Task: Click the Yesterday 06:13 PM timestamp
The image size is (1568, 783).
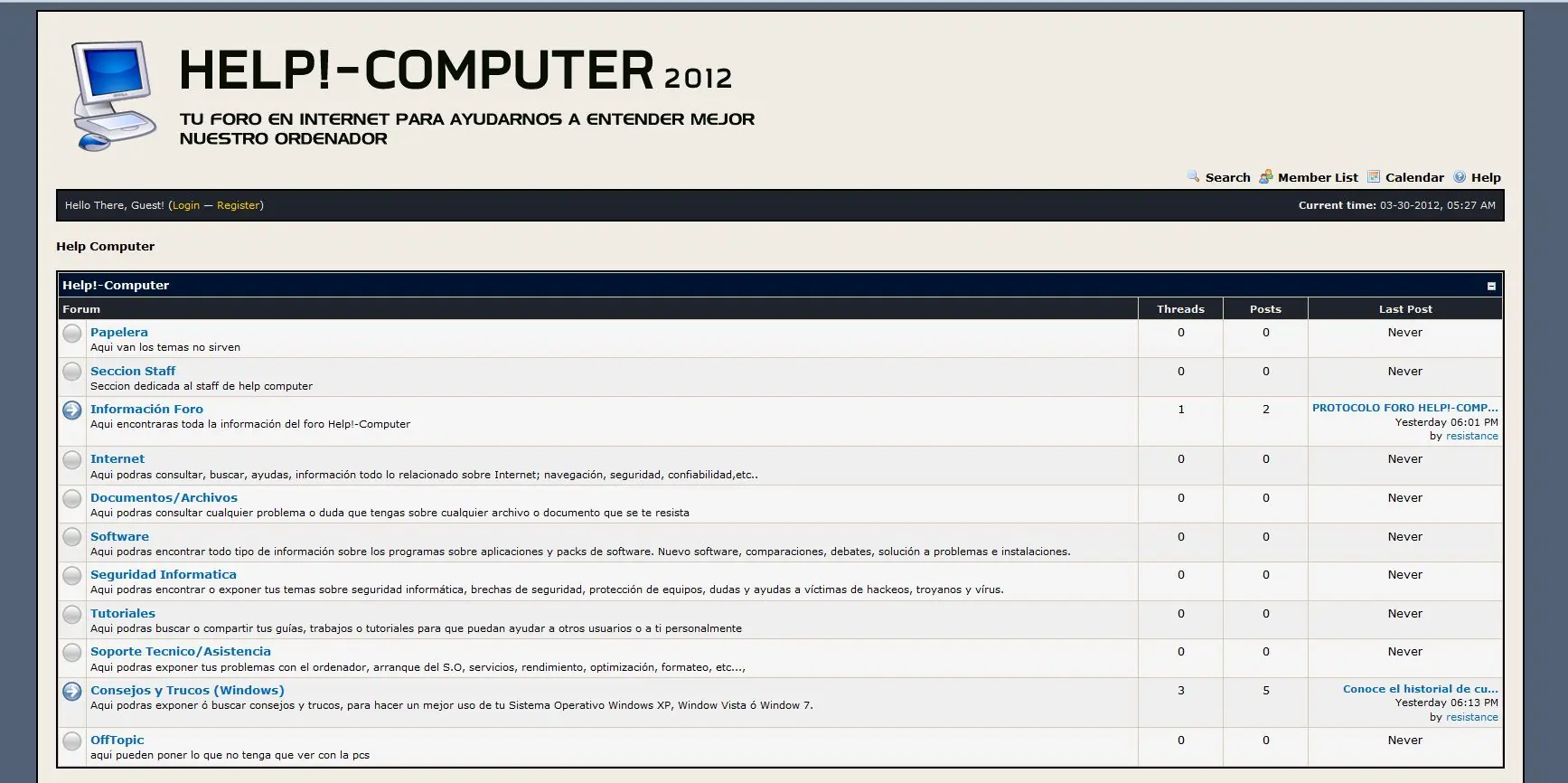Action: click(x=1447, y=703)
